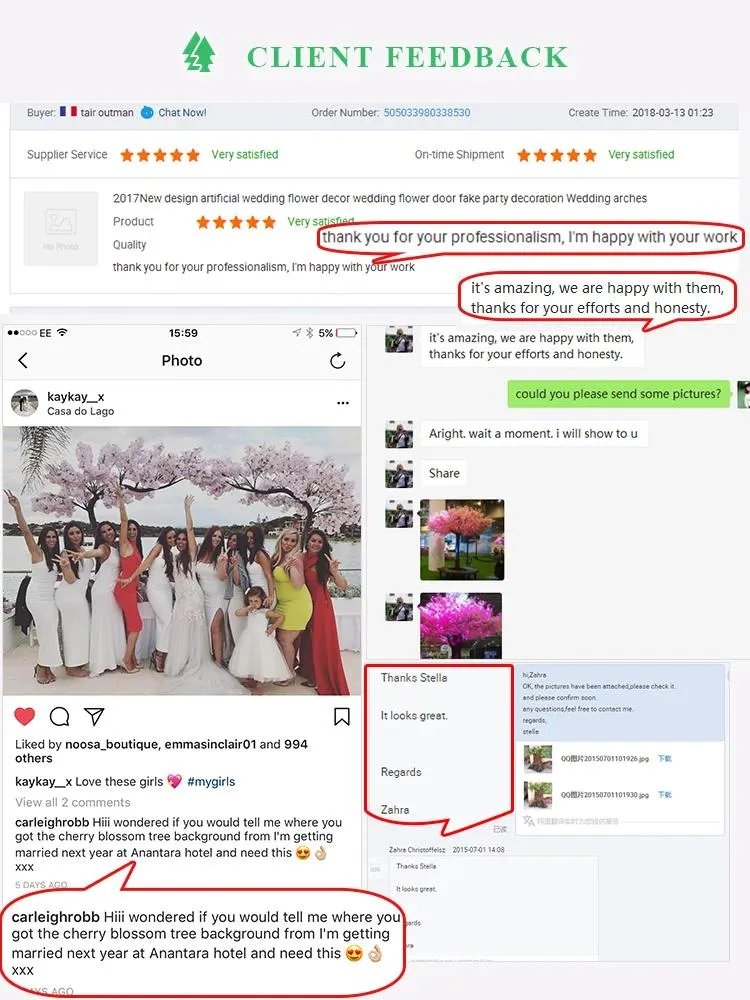Open kaykay__x profile picture

point(25,403)
